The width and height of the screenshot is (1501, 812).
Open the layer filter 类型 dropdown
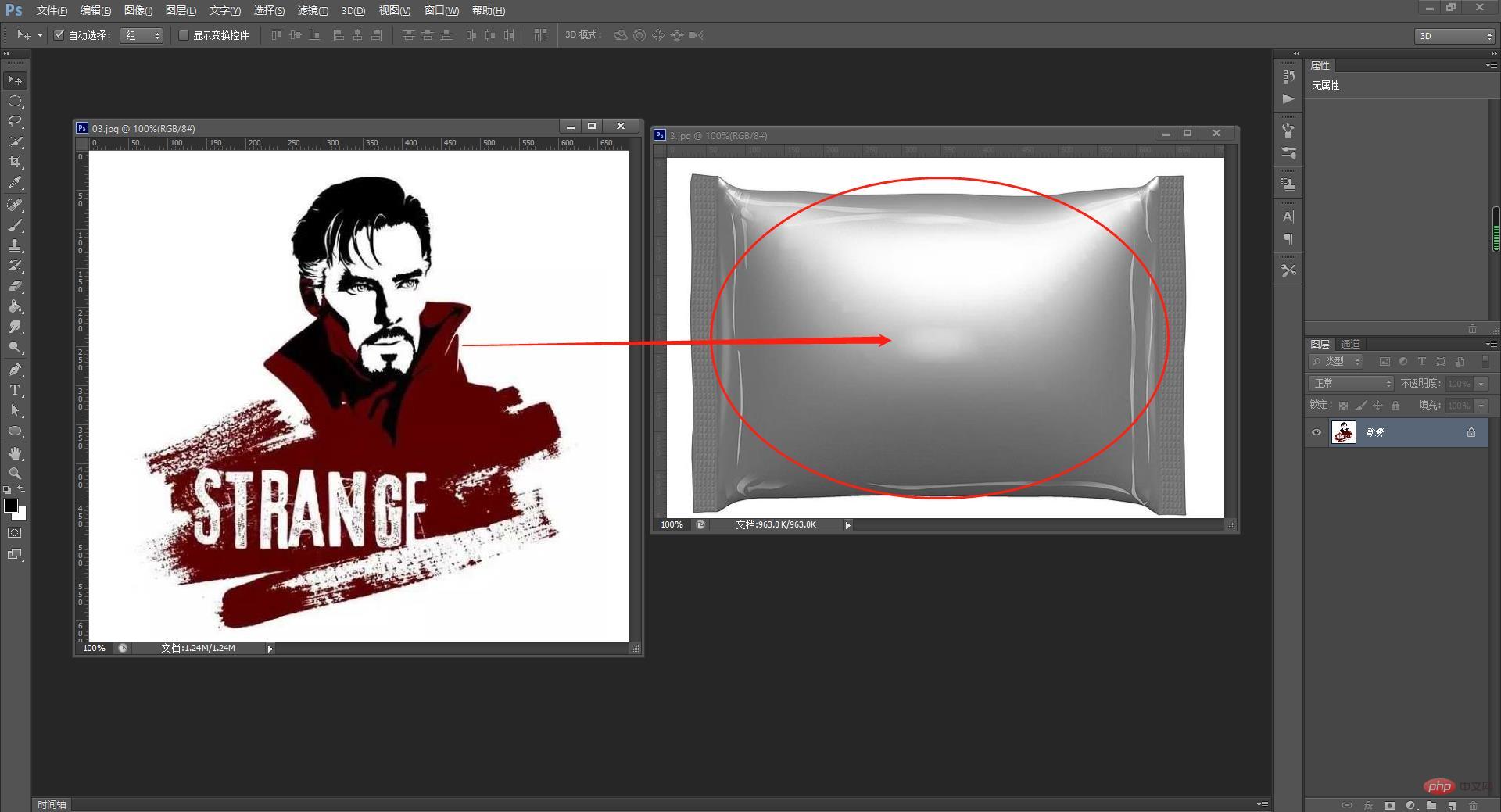[x=1337, y=361]
